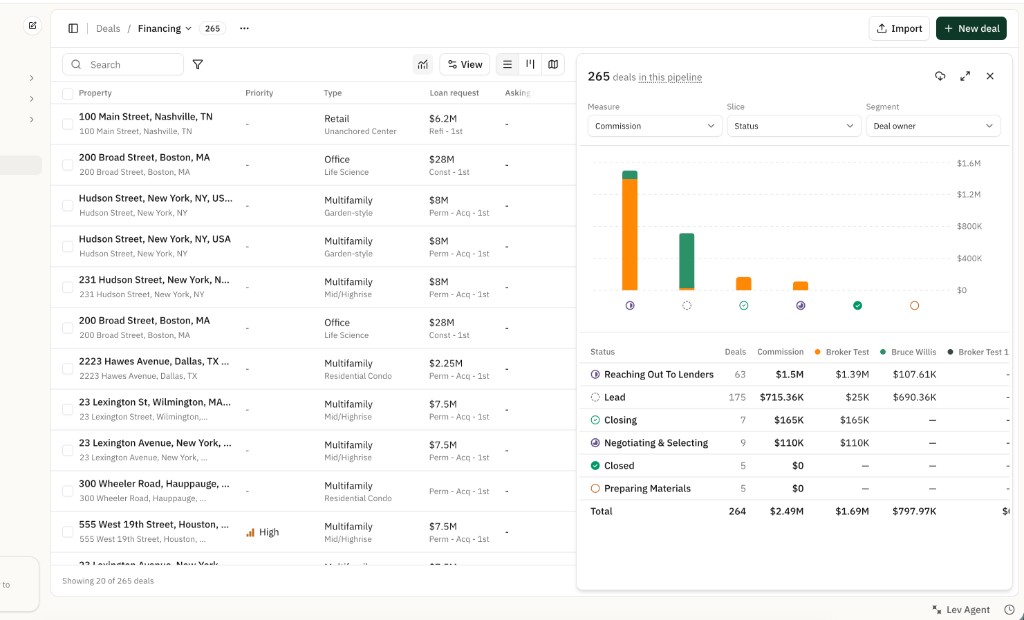Click the Bruce Willis legend label
Viewport: 1024px width, 620px height.
[914, 351]
